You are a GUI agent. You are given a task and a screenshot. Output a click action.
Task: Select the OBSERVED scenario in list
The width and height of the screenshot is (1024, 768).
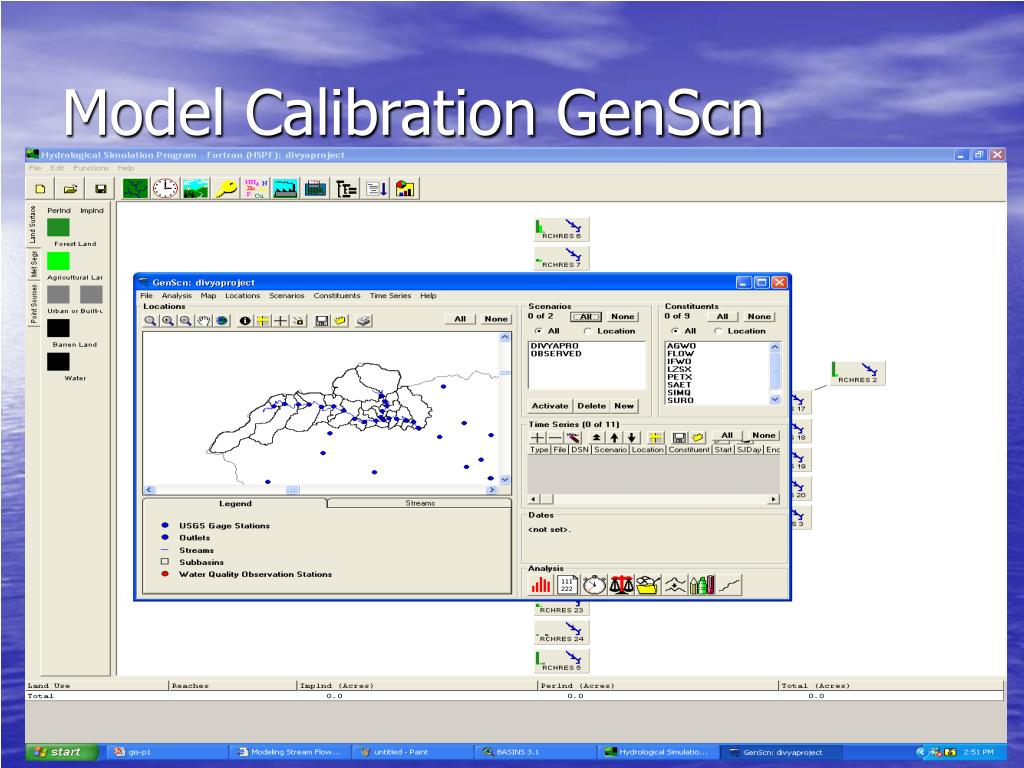[556, 354]
